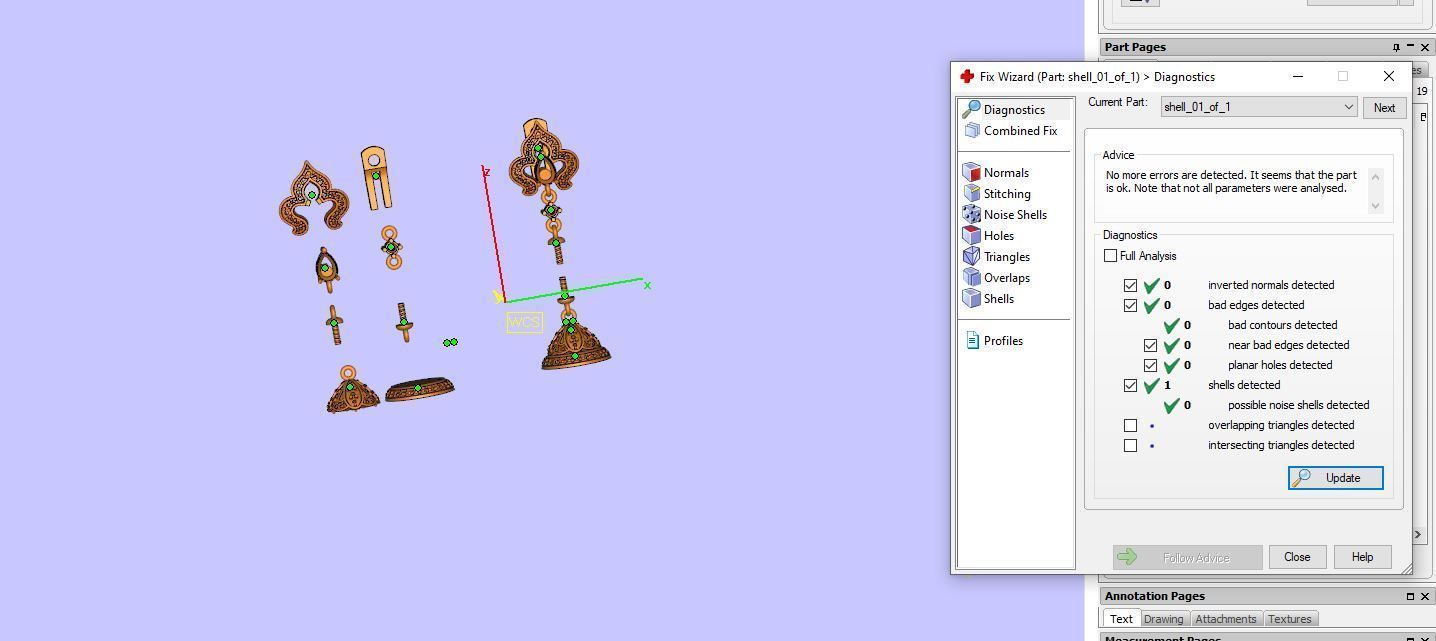Select the U-shaped clasp part
The height and width of the screenshot is (641, 1436).
point(376,178)
